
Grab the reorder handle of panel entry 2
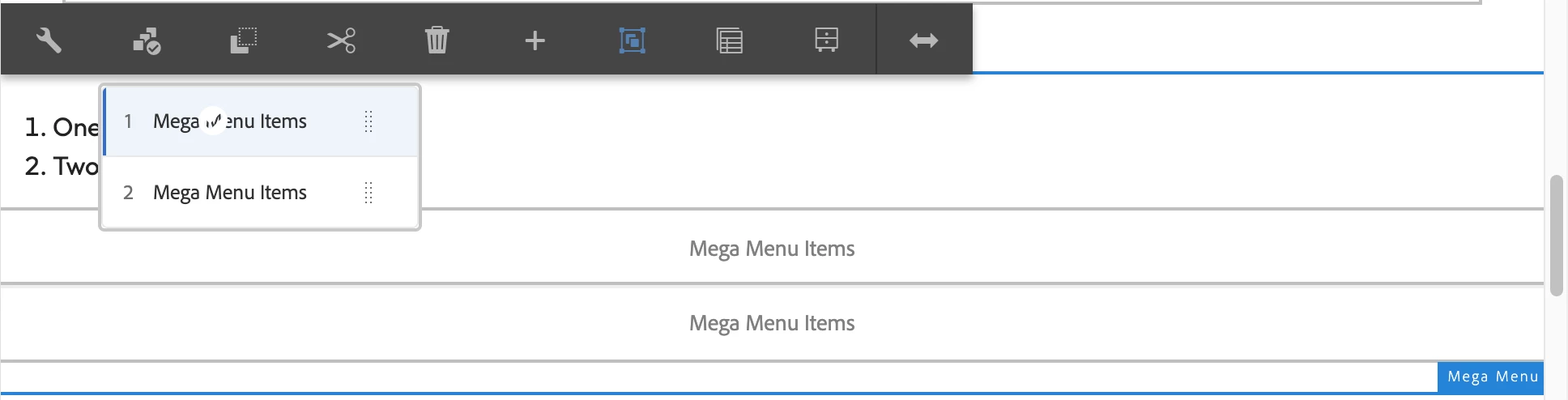click(369, 193)
